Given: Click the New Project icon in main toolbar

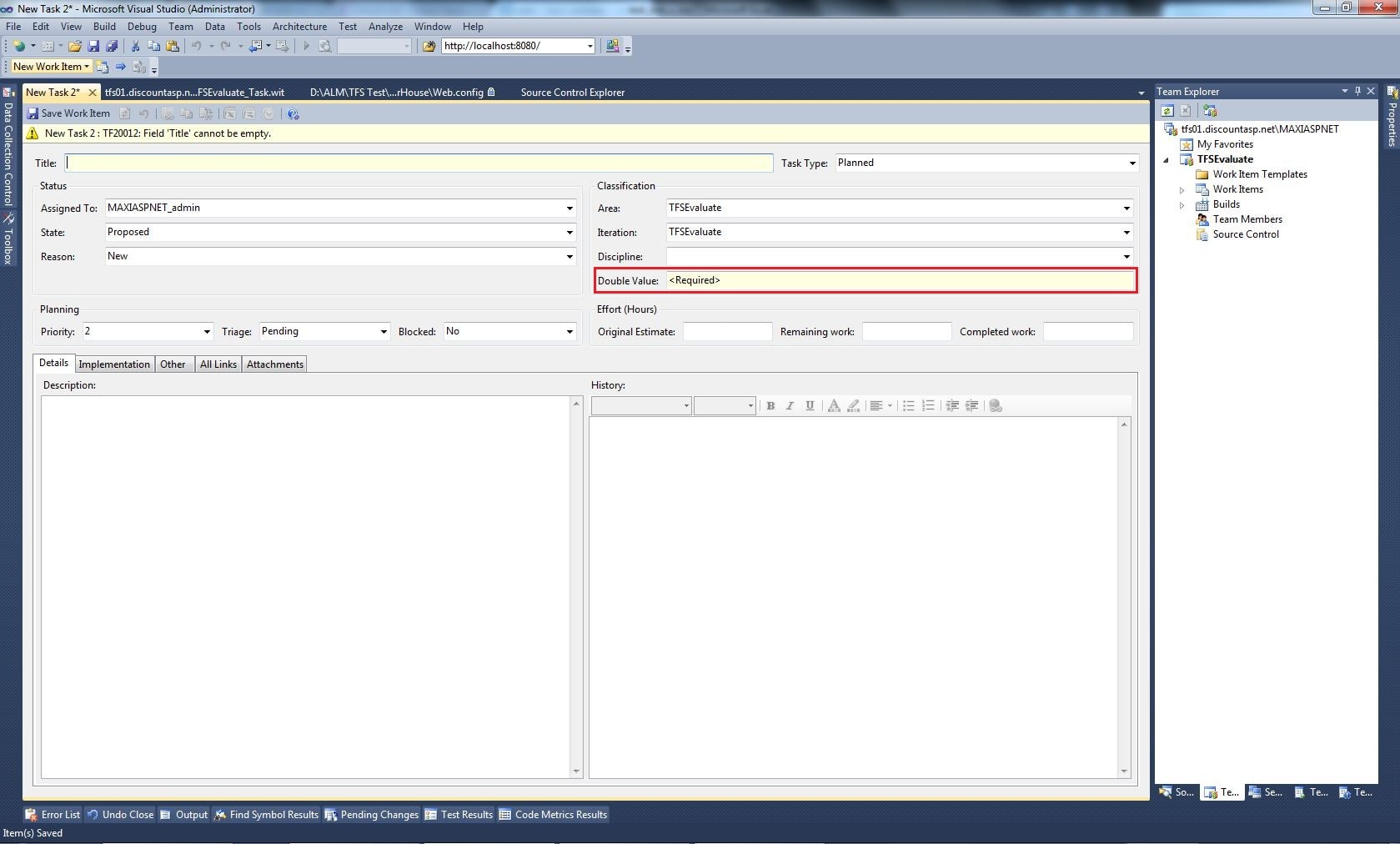Looking at the screenshot, I should point(18,46).
